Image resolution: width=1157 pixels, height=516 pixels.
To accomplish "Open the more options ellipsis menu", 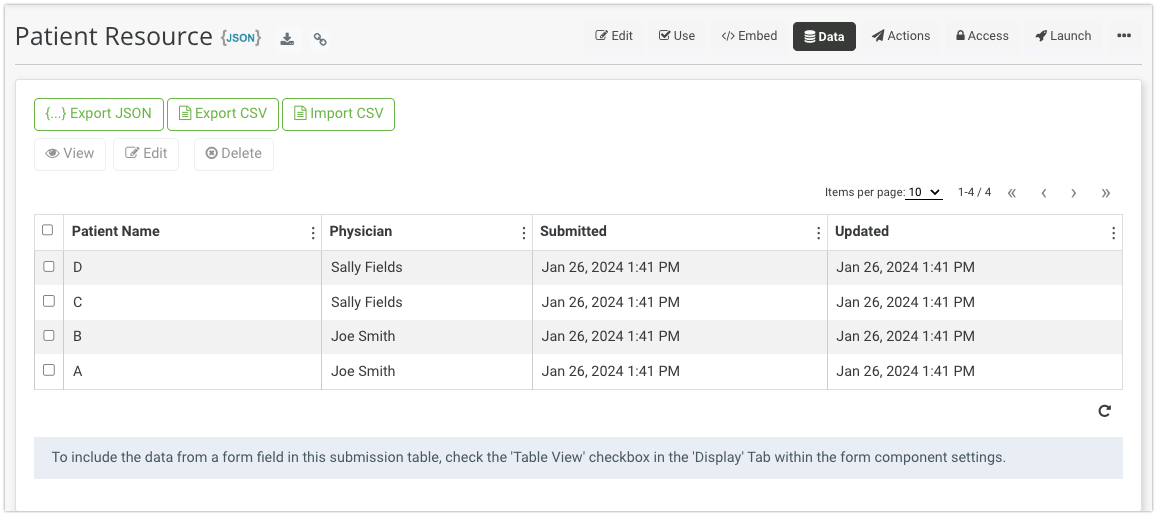I will (1124, 36).
